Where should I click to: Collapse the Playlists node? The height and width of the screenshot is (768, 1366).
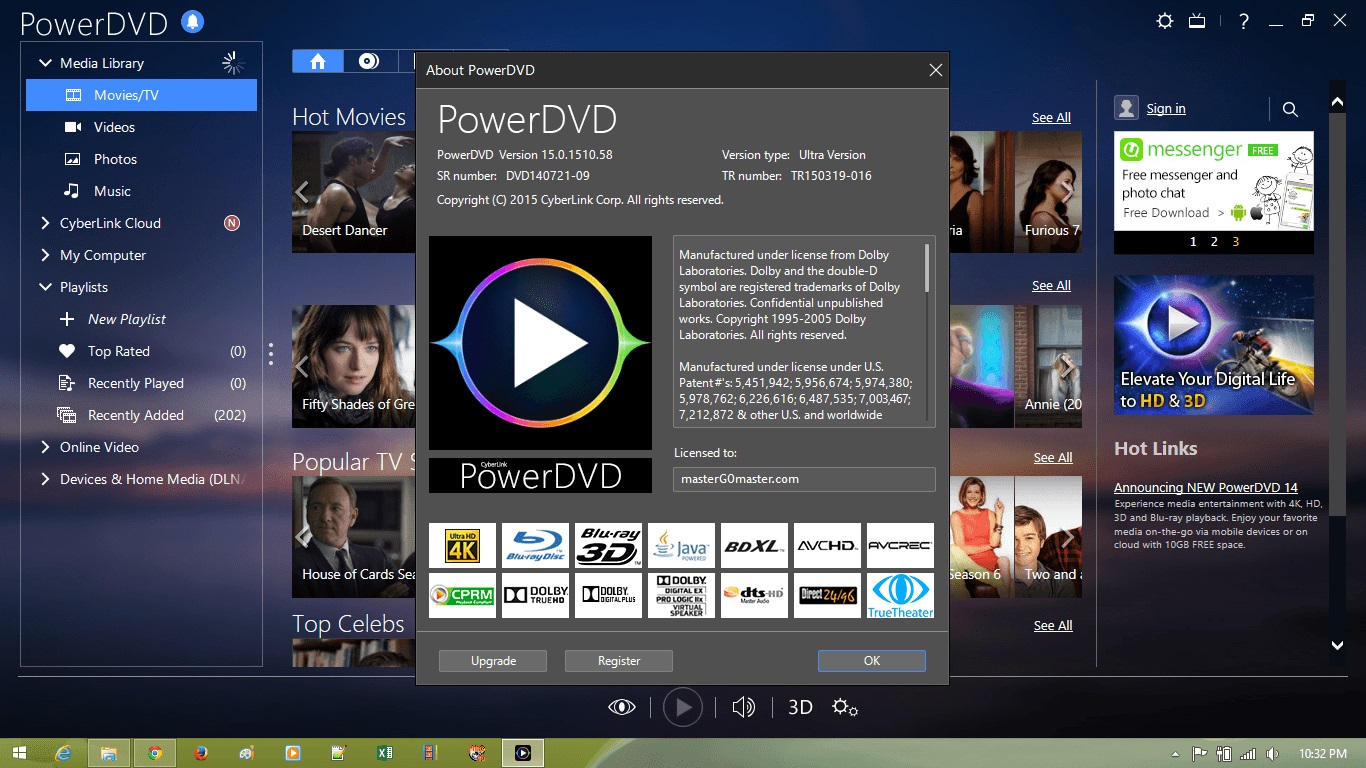tap(45, 287)
